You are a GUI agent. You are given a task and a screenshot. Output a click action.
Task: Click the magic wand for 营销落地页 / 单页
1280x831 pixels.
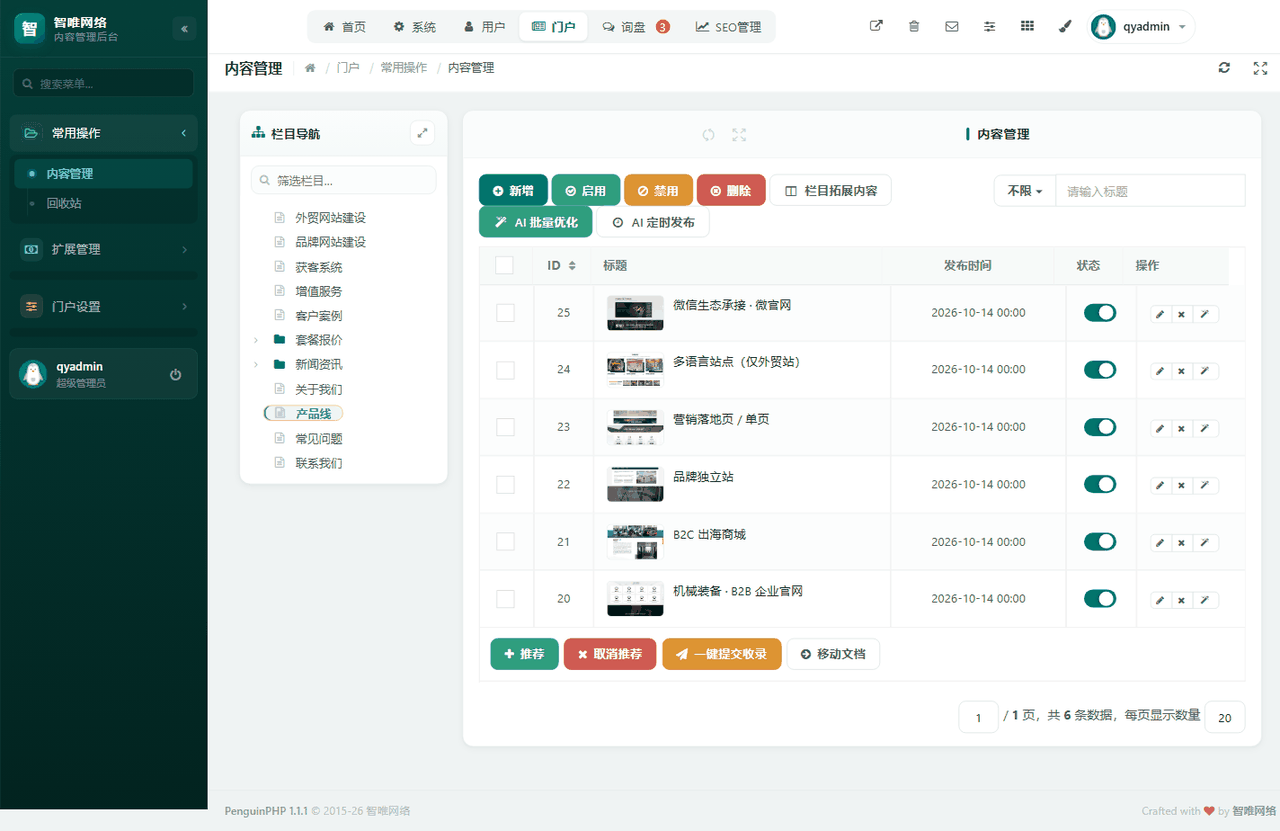(x=1205, y=429)
